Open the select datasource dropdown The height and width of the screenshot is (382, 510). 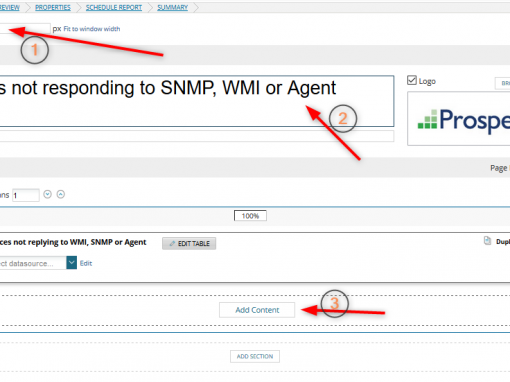71,263
